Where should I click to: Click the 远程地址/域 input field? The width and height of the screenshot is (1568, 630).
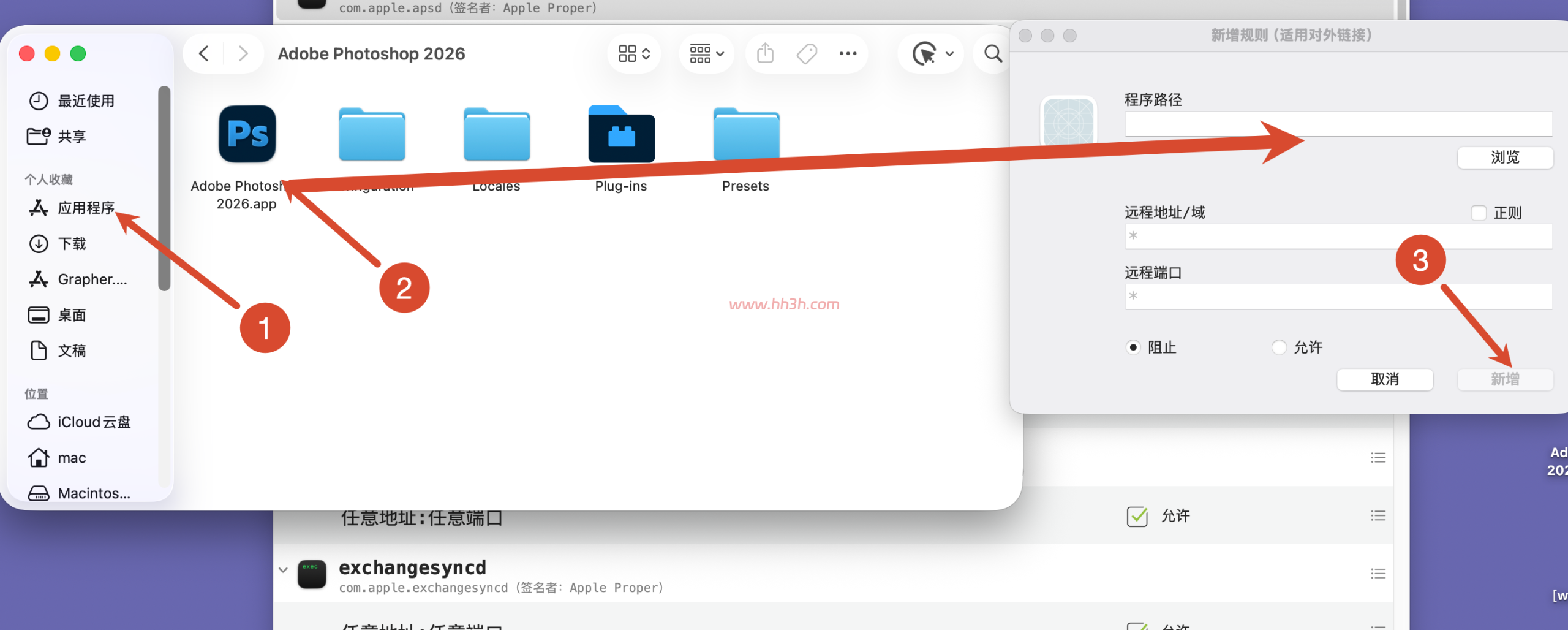click(x=1338, y=237)
